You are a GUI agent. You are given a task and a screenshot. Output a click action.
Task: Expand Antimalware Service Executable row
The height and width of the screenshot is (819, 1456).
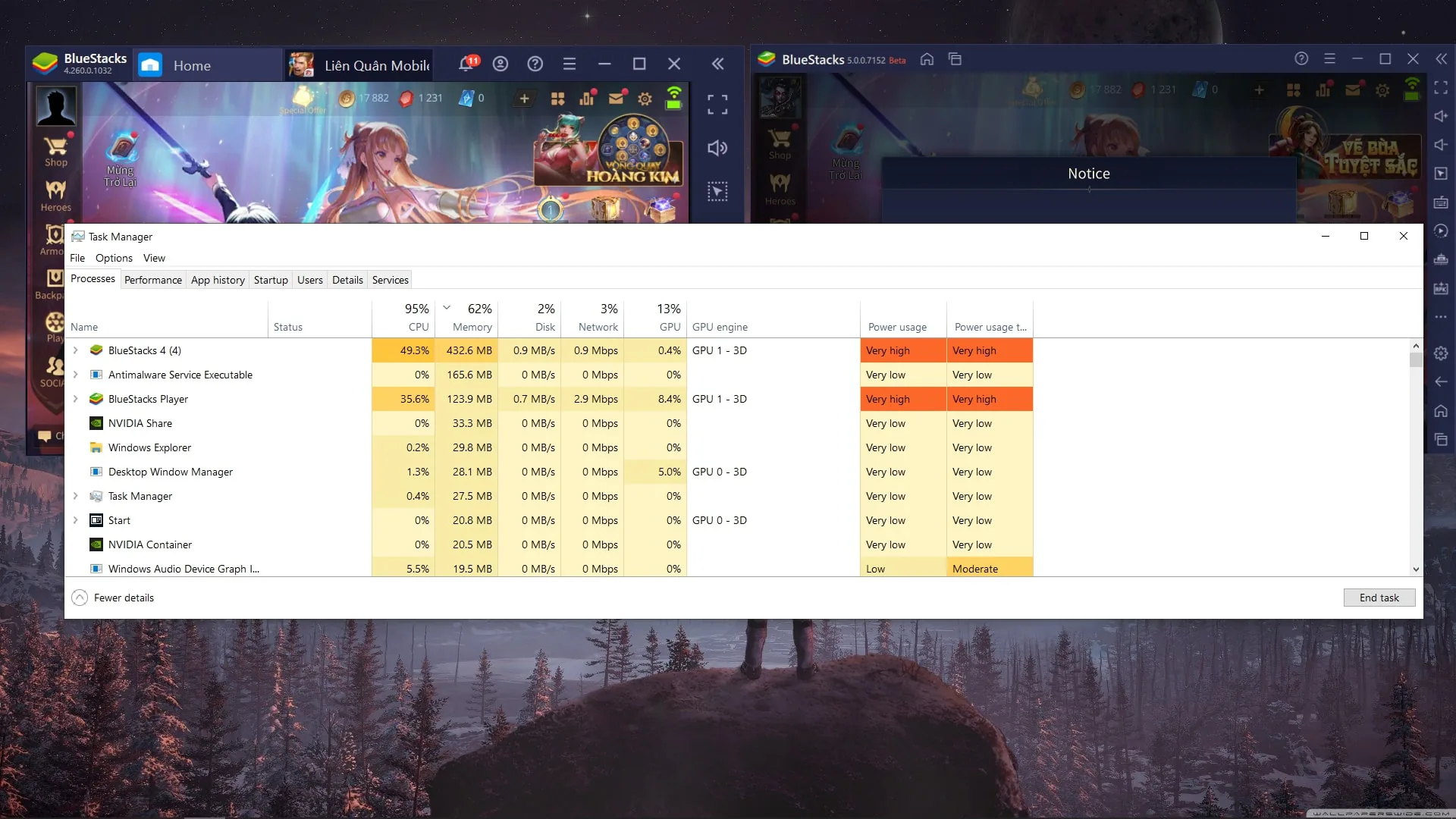tap(76, 375)
